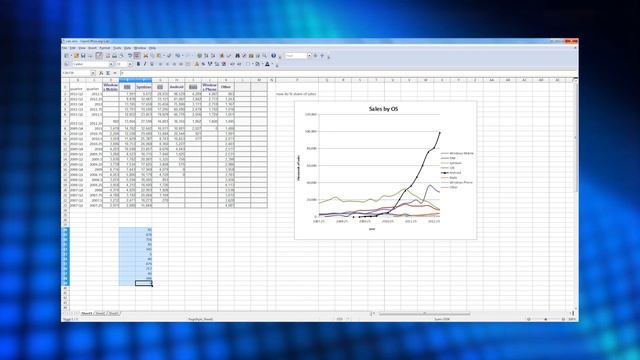Run the Spelling check icon
This screenshot has height=360, width=640.
129,56
